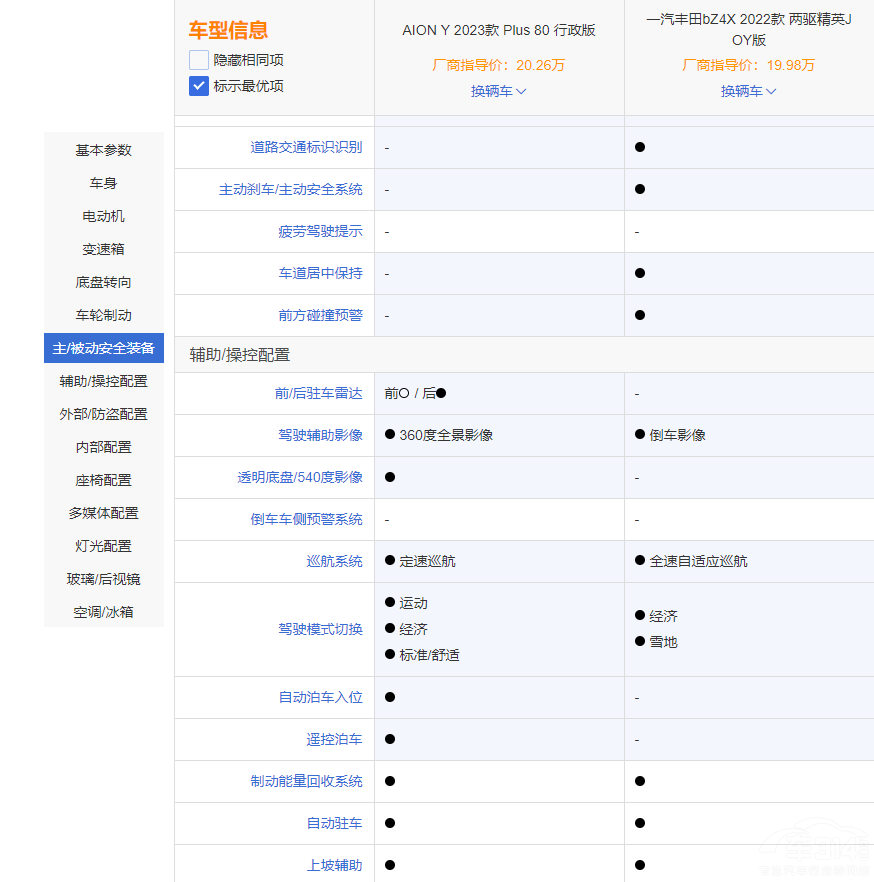Viewport: 874px width, 882px height.
Task: Open the 巡航系统 parameter link
Action: tap(334, 561)
